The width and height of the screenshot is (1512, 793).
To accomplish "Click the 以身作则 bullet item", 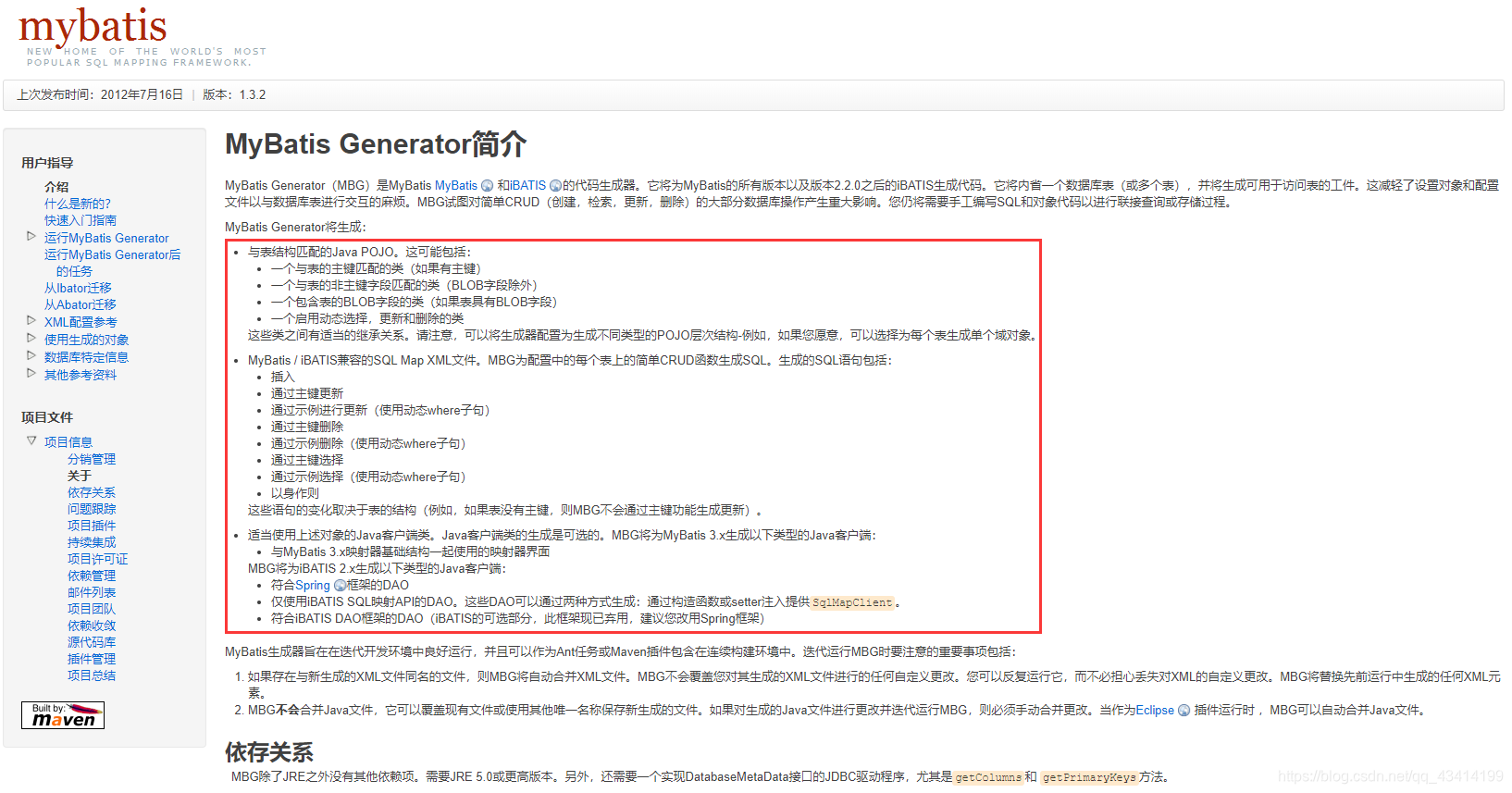I will tap(295, 494).
